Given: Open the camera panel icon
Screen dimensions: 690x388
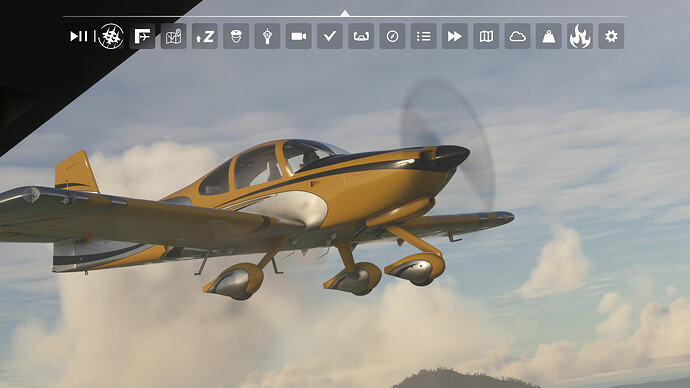Looking at the screenshot, I should click(x=298, y=36).
